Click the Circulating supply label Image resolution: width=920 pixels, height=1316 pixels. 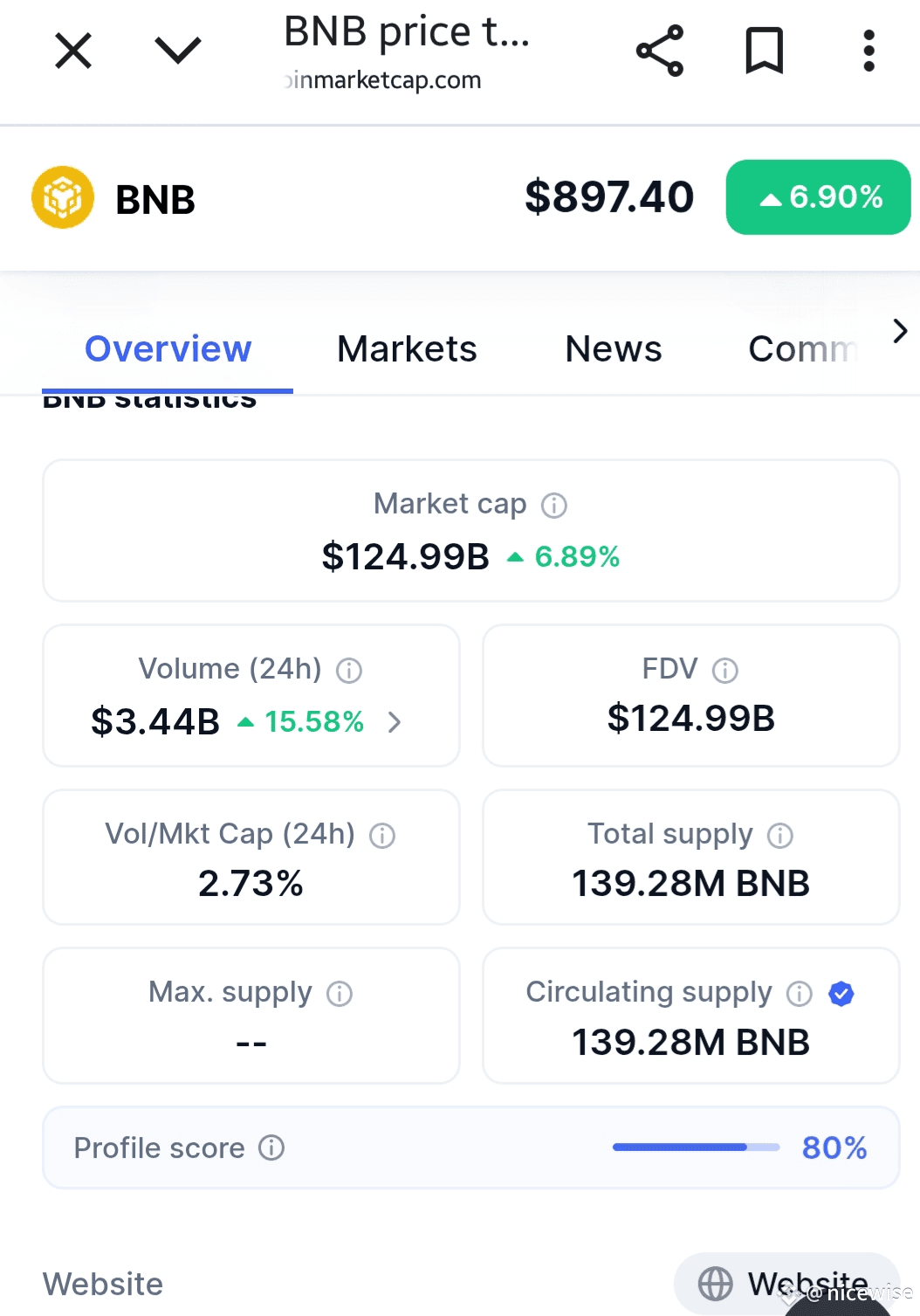(649, 992)
